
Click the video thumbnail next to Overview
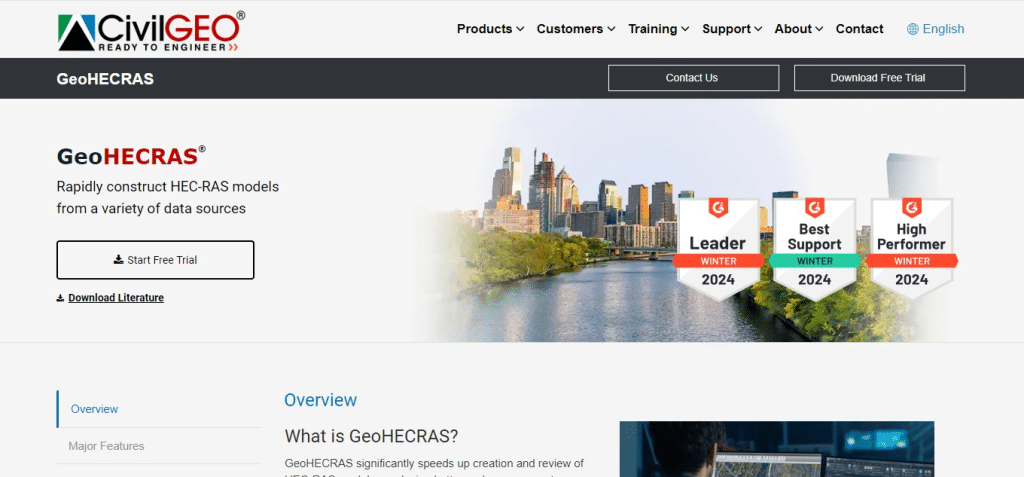(776, 449)
